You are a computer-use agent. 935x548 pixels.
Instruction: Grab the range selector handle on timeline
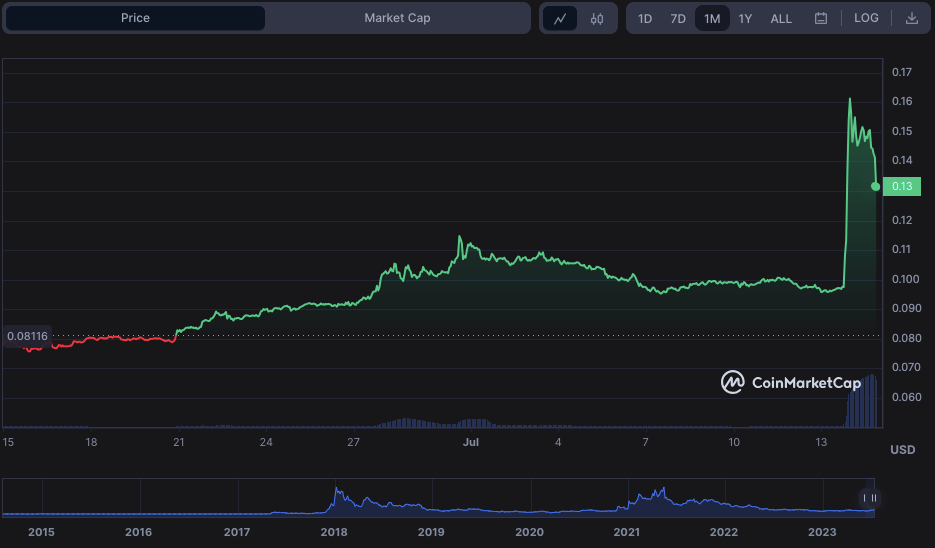(x=870, y=498)
